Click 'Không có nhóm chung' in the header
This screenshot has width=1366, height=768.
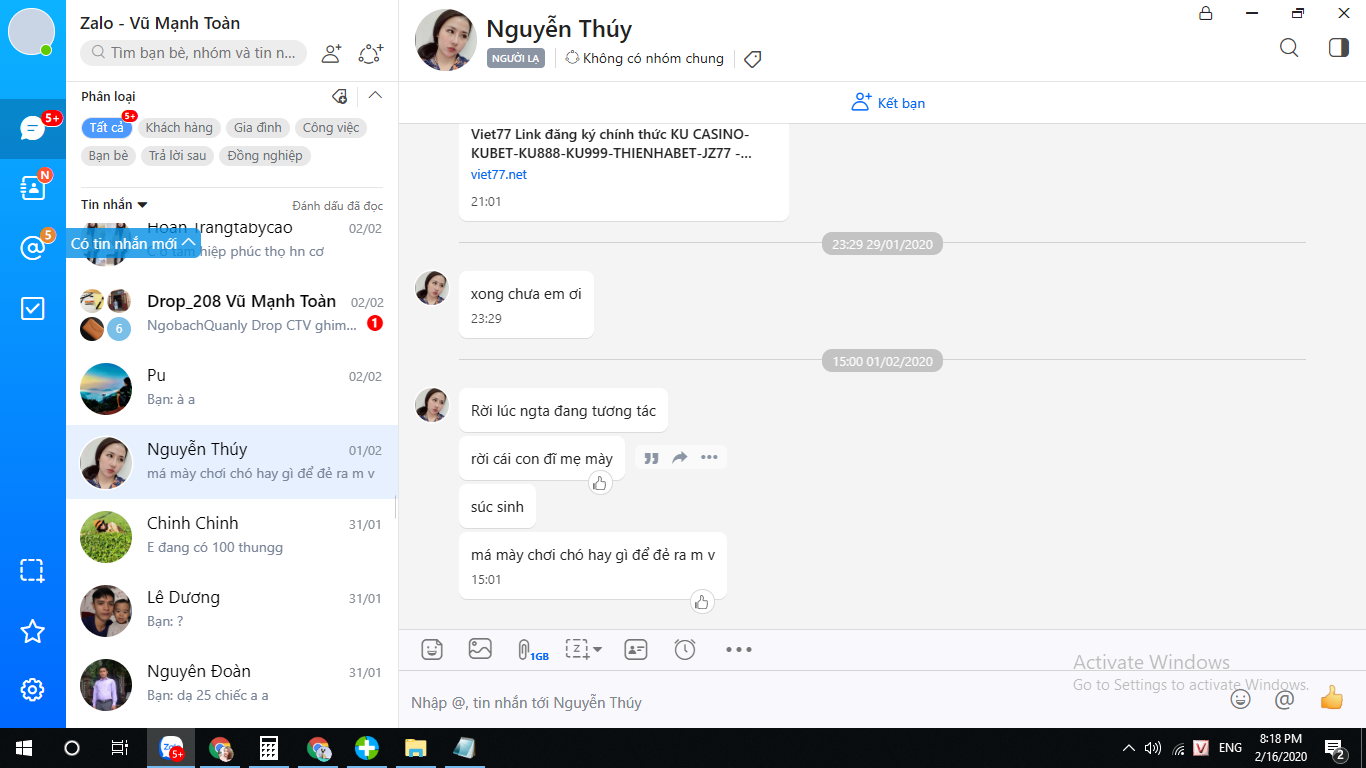[x=645, y=59]
